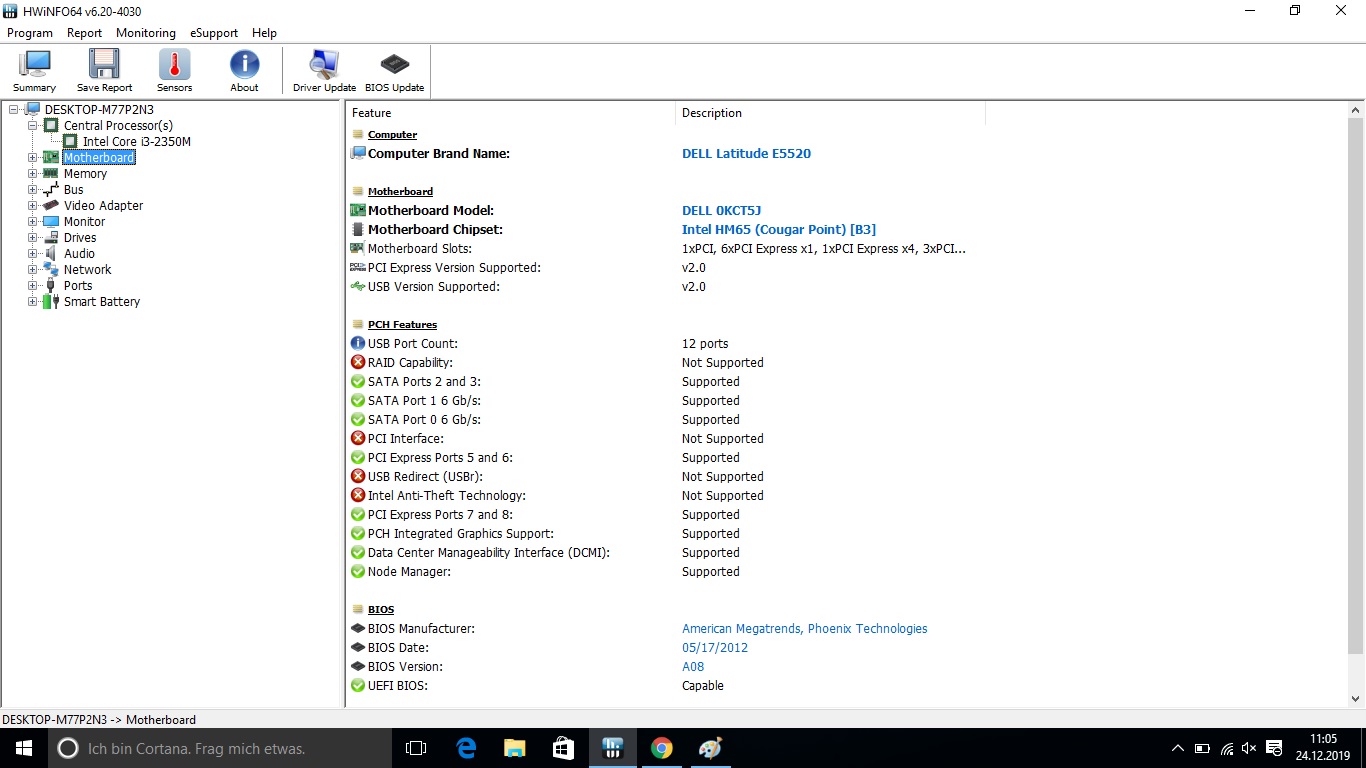Click green check icon beside Node Manager
1366x768 pixels.
[x=358, y=572]
